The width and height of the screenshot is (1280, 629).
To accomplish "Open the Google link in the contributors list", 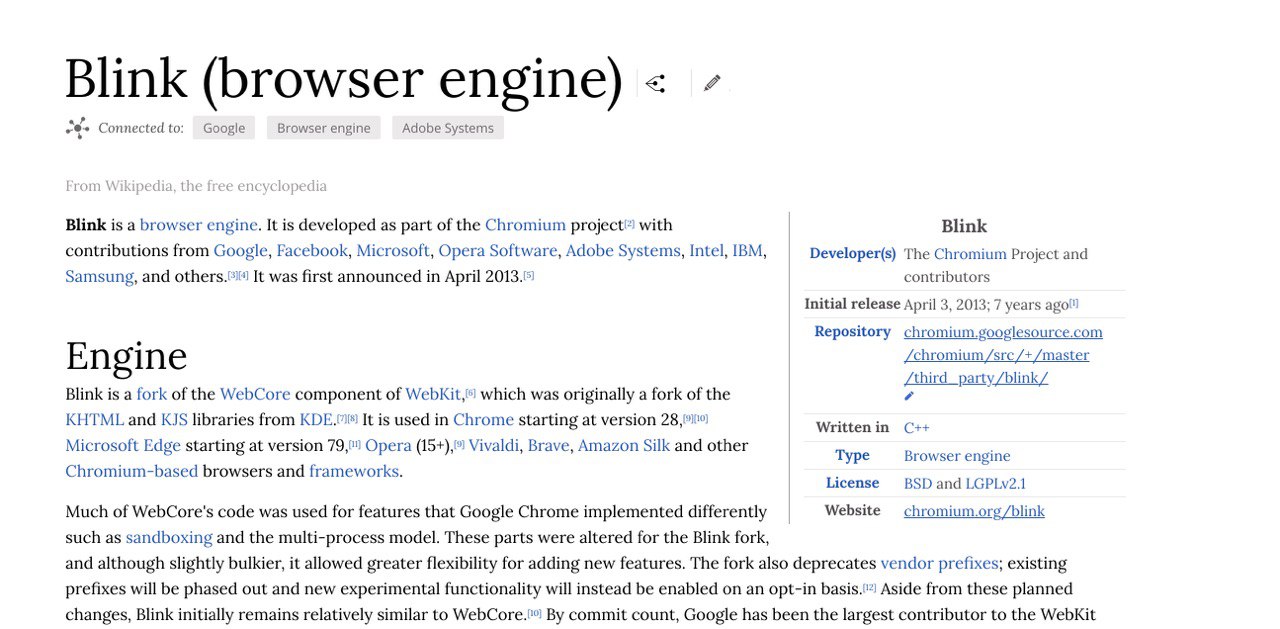I will point(240,251).
